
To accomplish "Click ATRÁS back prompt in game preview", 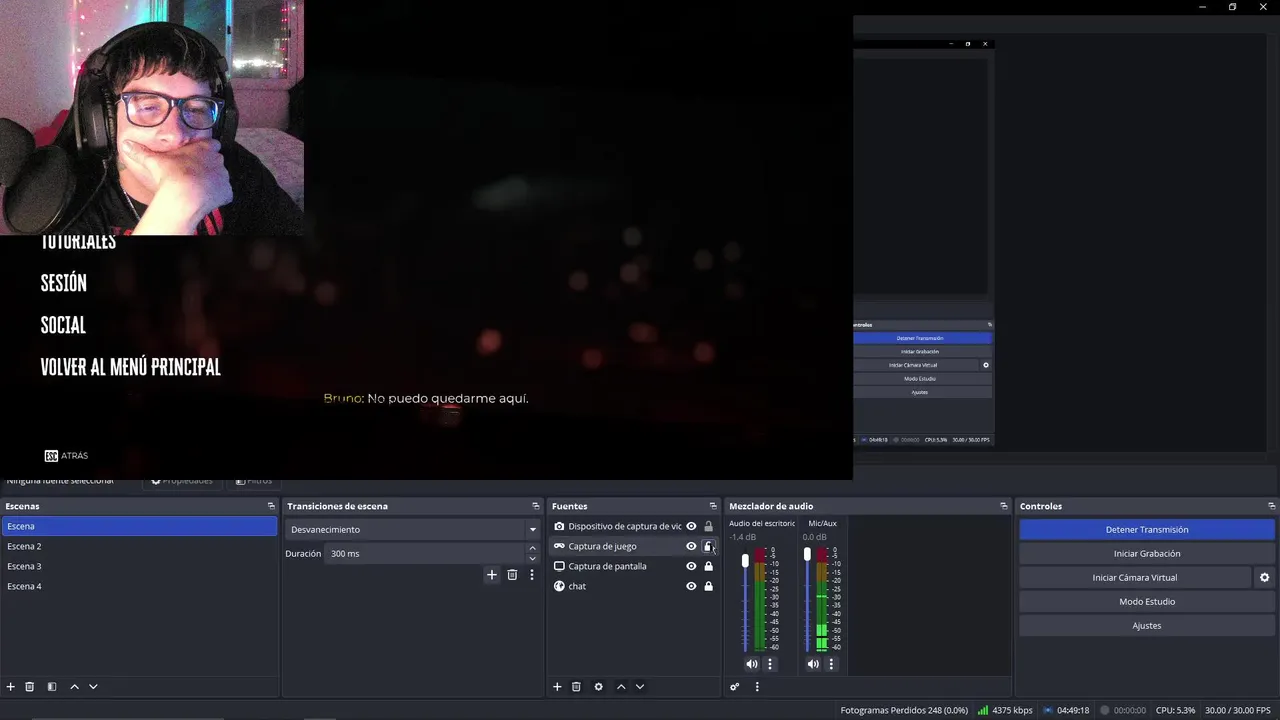I will (x=67, y=456).
